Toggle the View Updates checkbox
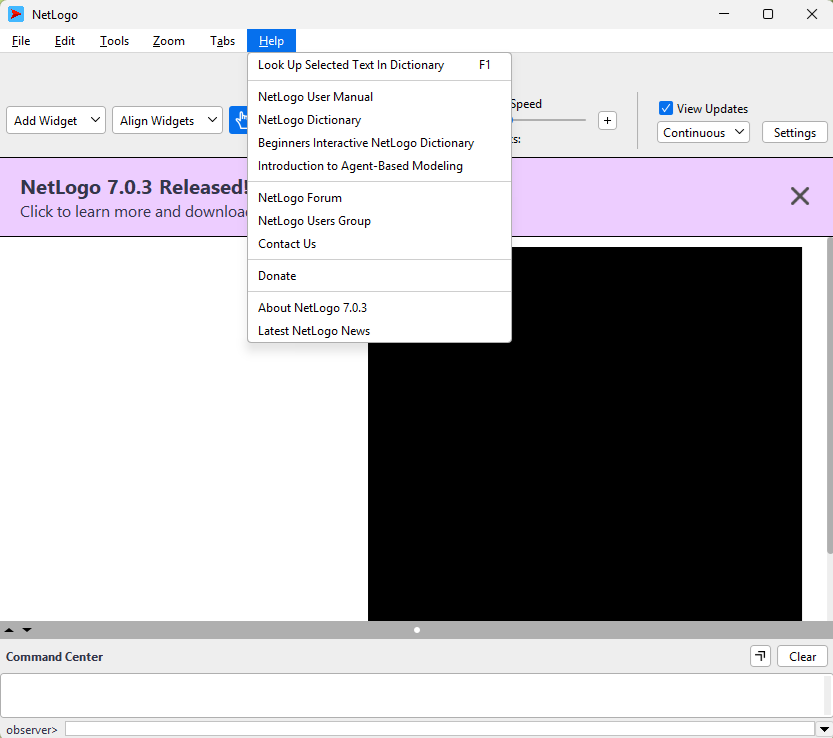The height and width of the screenshot is (738, 833). point(666,108)
